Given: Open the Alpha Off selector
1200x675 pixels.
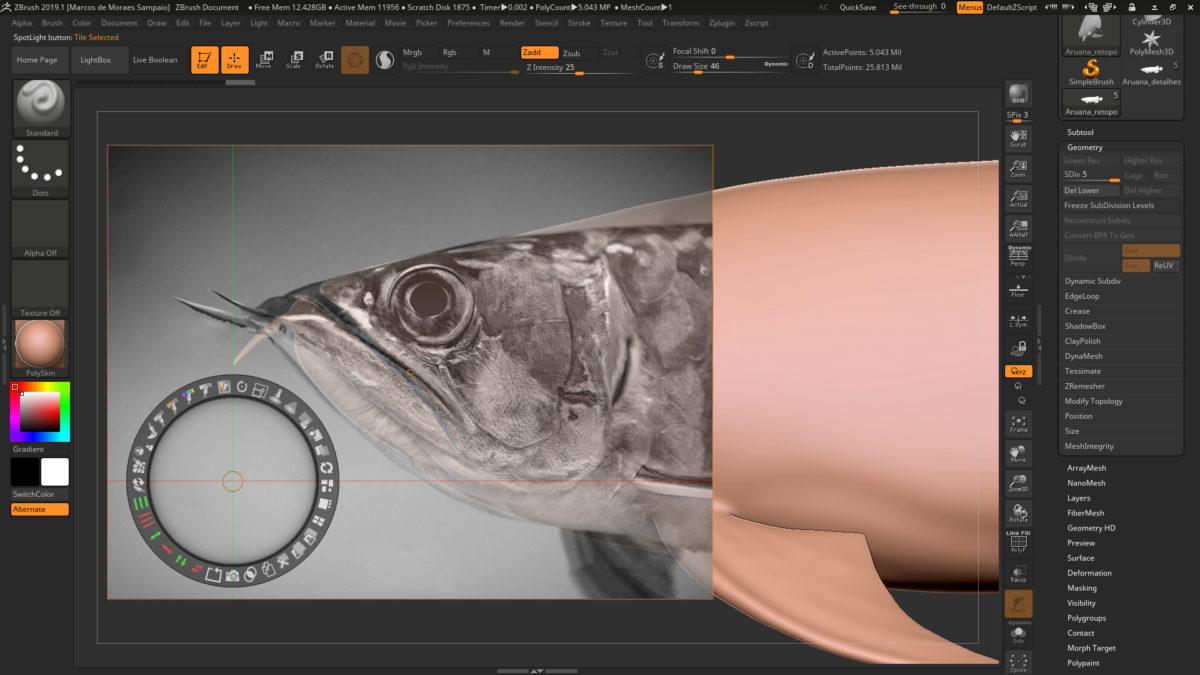Looking at the screenshot, I should pos(41,229).
